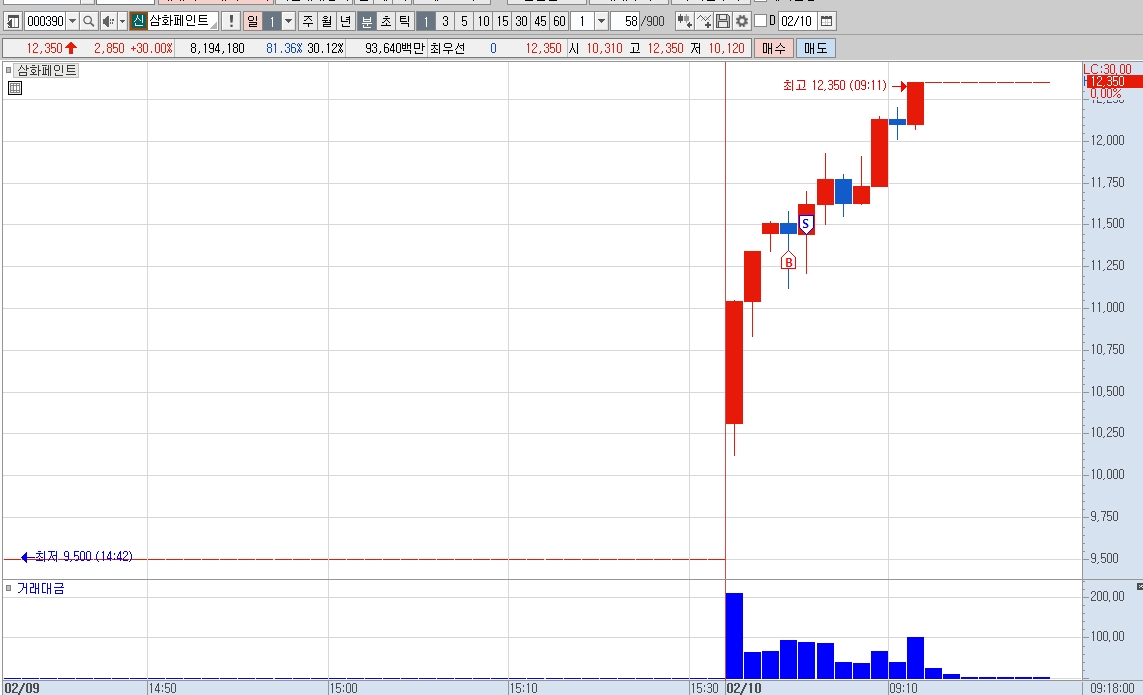This screenshot has width=1143, height=695.
Task: Click the 매수 buy button
Action: coord(774,48)
